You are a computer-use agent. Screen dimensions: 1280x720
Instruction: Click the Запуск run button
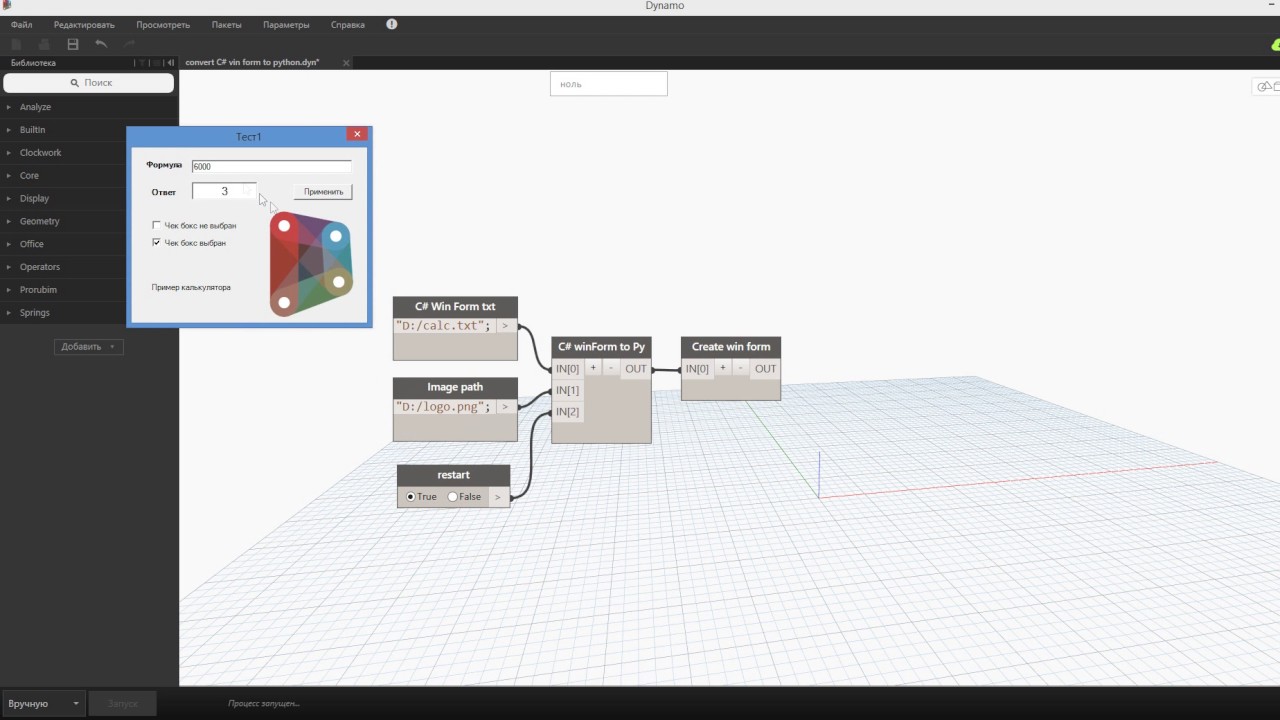pos(122,704)
